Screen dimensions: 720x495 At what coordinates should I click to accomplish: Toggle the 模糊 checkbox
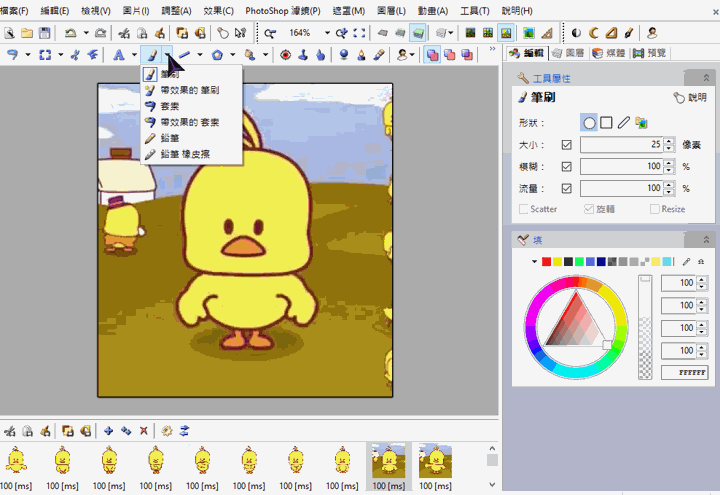(567, 166)
